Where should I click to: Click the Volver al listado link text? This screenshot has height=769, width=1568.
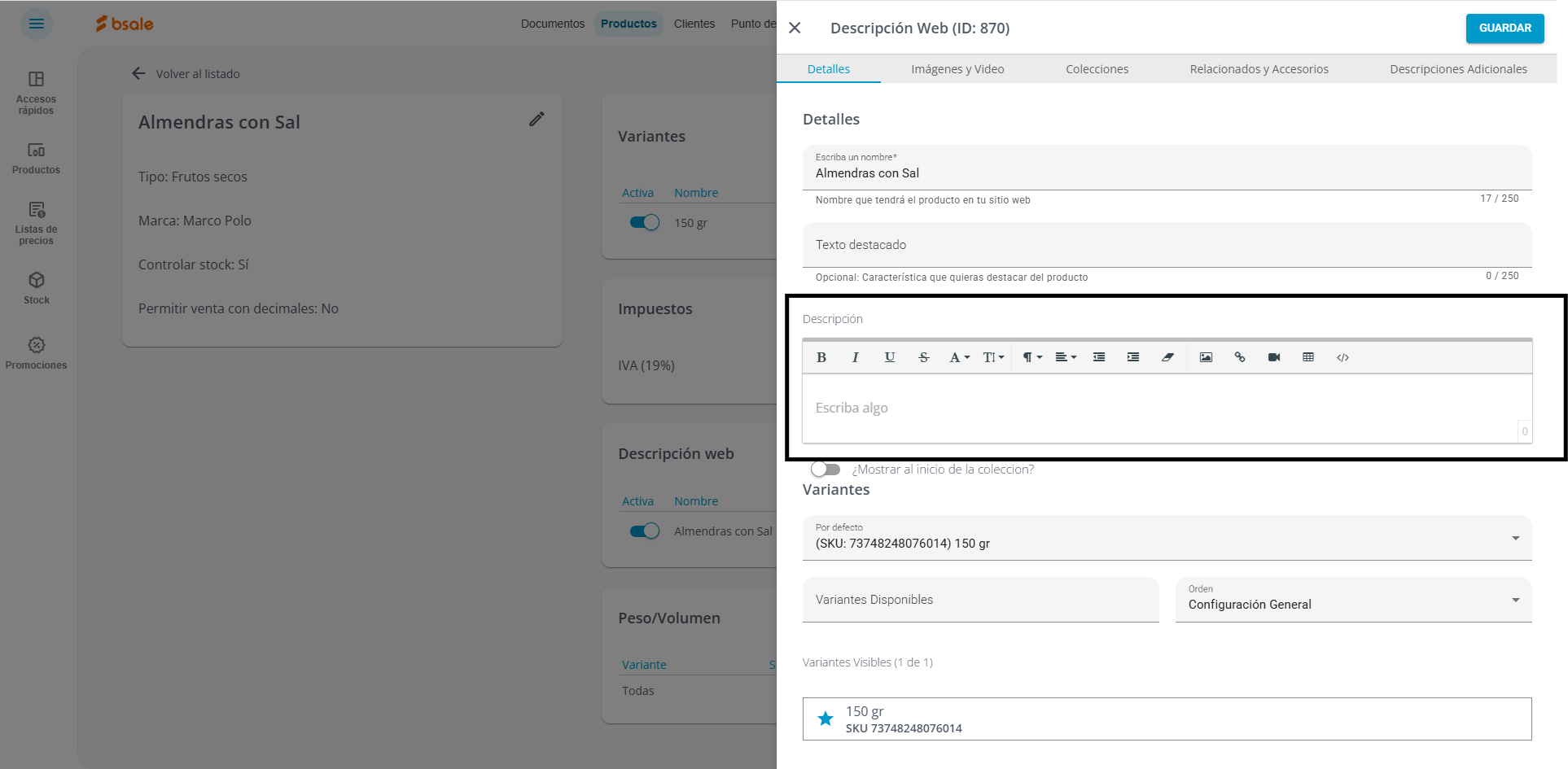pyautogui.click(x=198, y=74)
